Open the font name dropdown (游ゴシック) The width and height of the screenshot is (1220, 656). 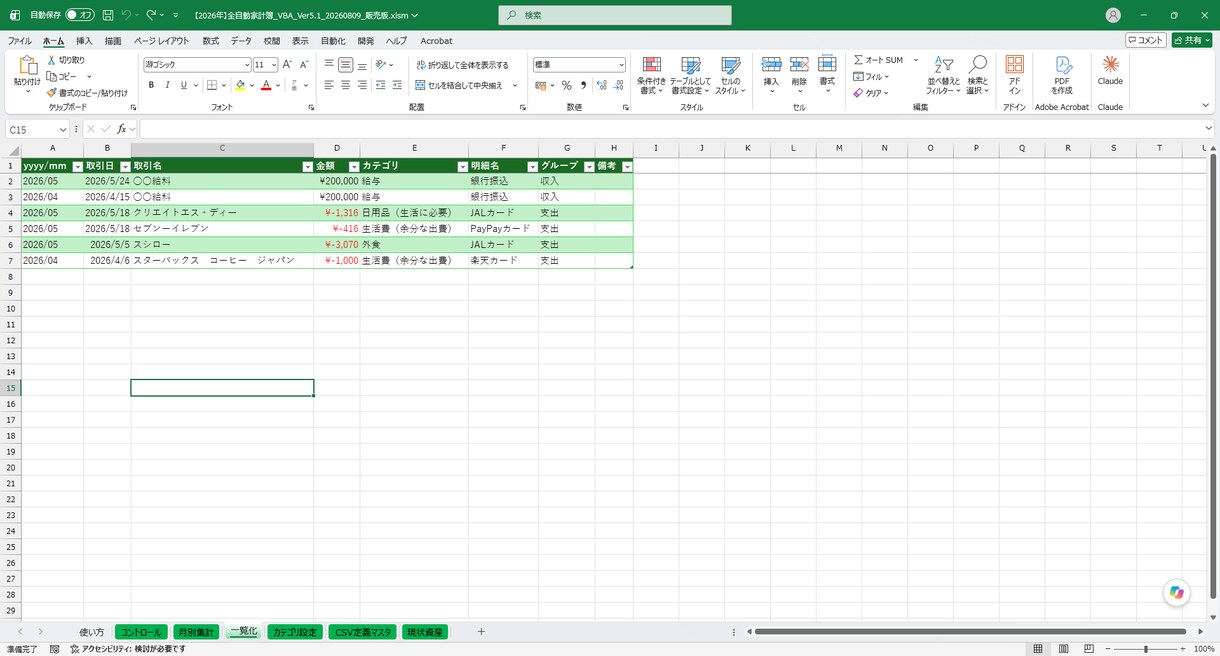point(246,64)
